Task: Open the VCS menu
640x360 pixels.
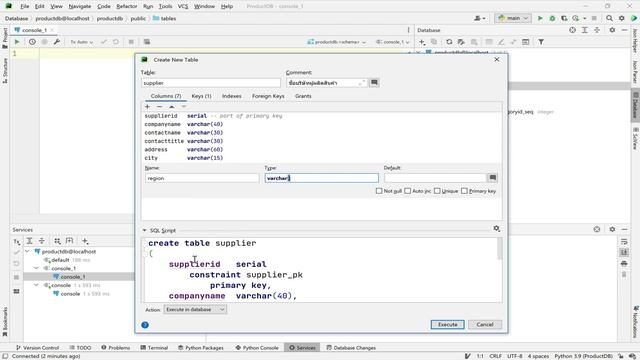Action: click(x=183, y=6)
